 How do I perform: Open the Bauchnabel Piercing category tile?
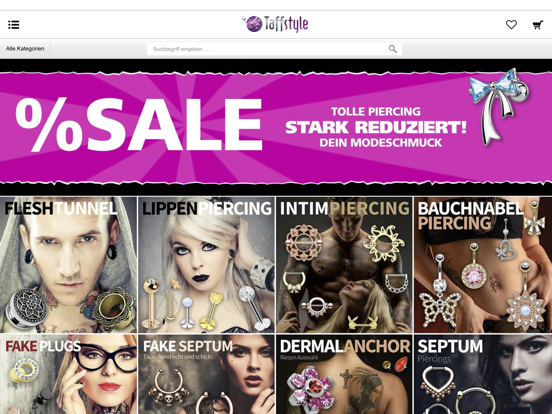(x=483, y=265)
